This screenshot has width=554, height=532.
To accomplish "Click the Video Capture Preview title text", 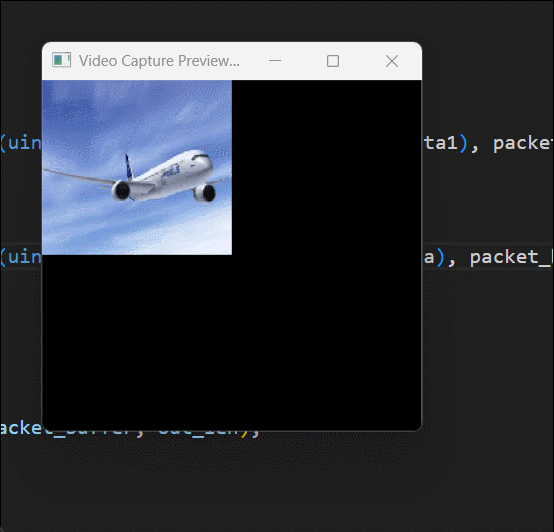I will pos(159,61).
